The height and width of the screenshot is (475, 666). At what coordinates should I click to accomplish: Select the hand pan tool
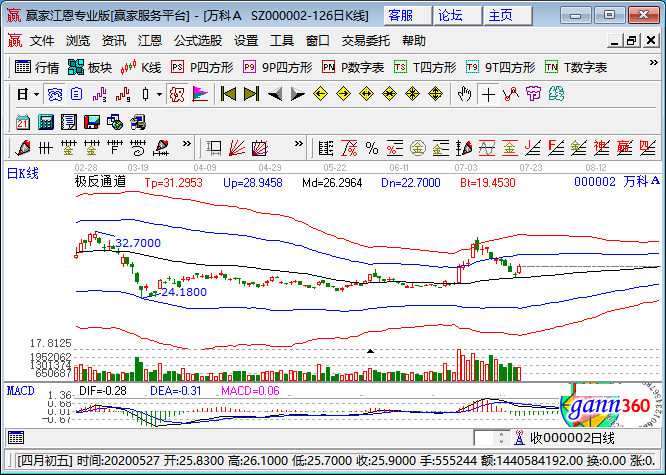tap(465, 94)
